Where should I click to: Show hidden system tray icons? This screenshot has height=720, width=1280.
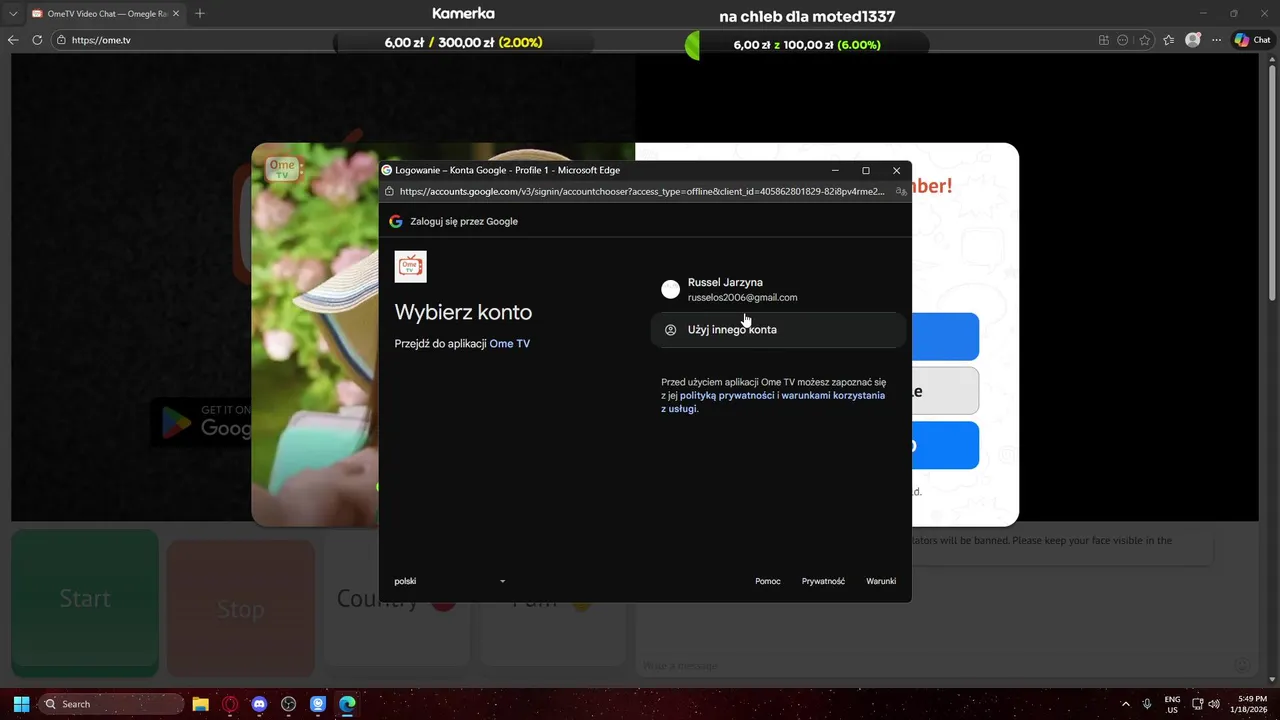1125,704
